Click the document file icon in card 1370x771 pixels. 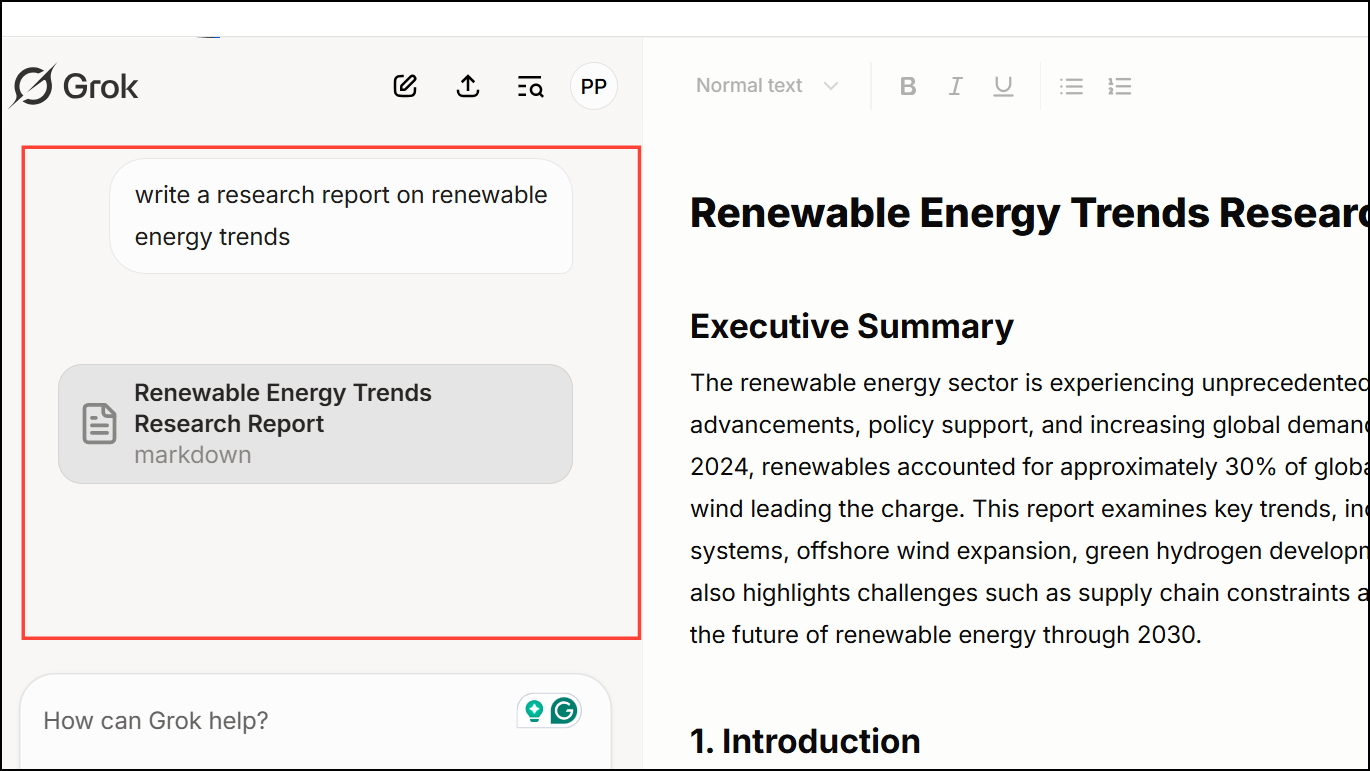click(x=99, y=424)
